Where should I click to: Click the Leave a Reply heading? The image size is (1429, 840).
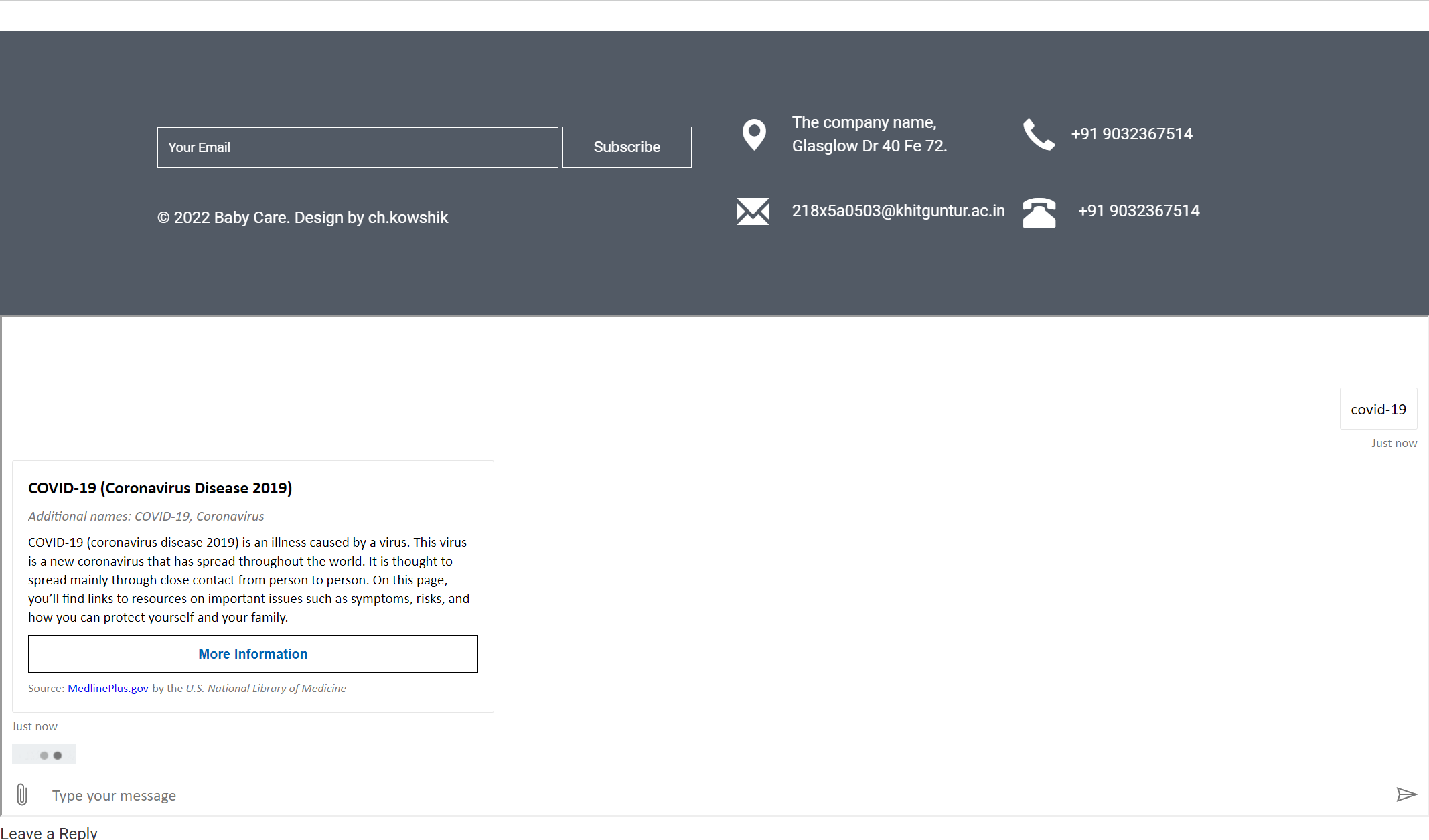click(x=49, y=833)
